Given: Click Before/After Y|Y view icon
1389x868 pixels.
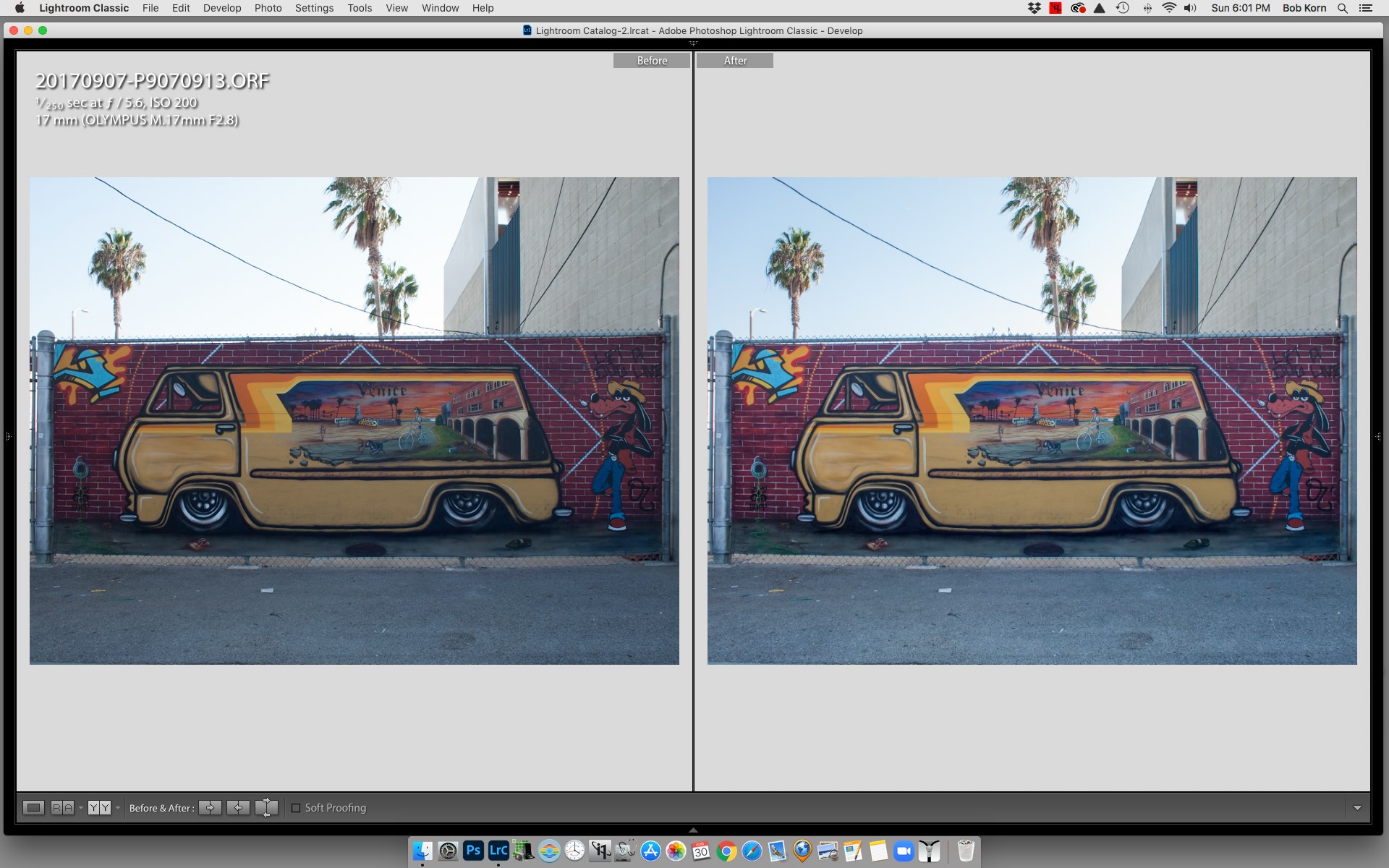Looking at the screenshot, I should click(x=99, y=807).
